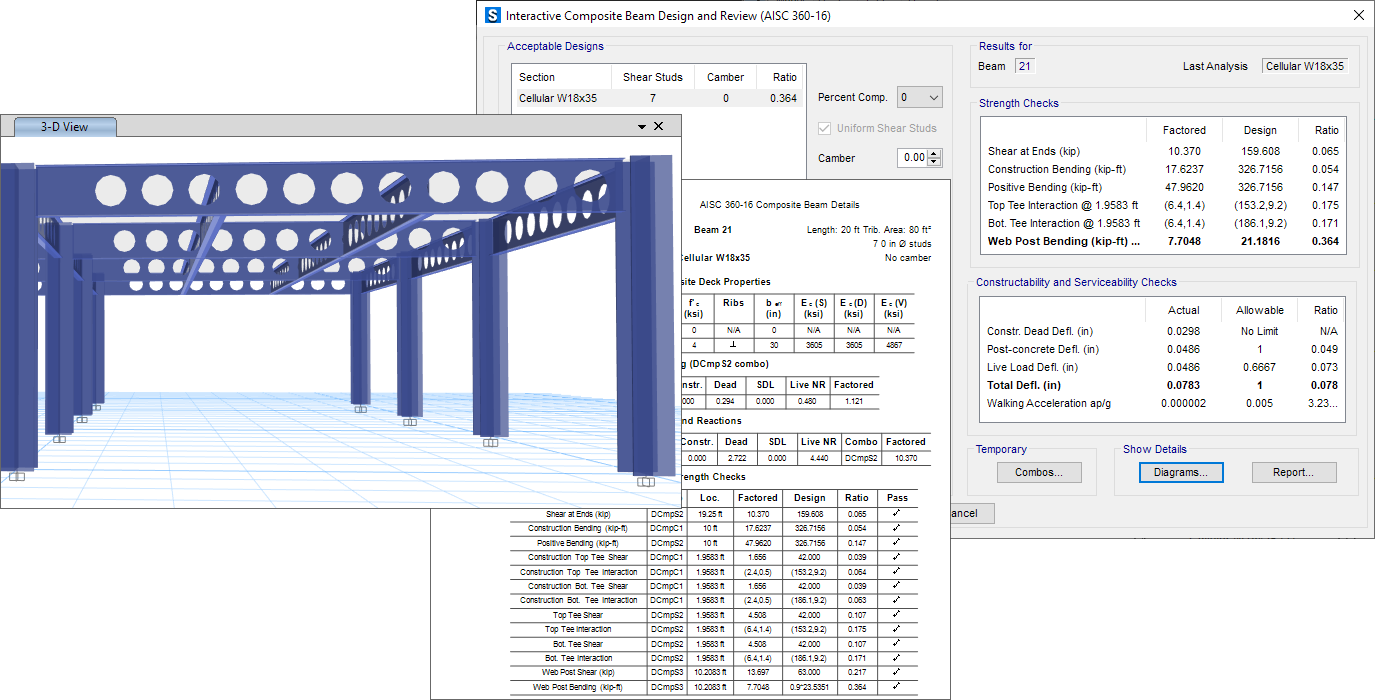Decrease Camber with the down spinner arrow

(x=934, y=162)
